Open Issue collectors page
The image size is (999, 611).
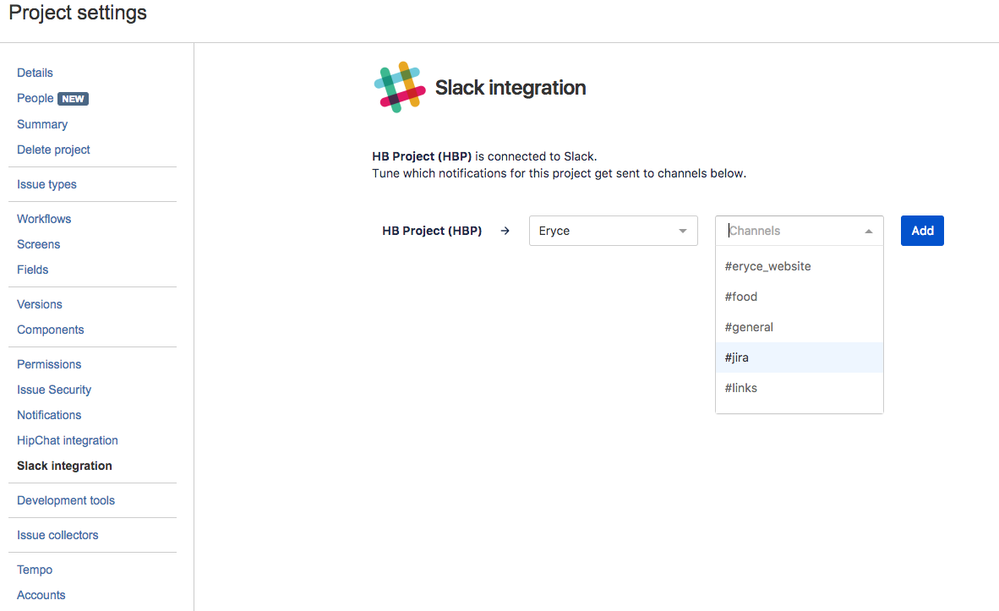[x=57, y=535]
